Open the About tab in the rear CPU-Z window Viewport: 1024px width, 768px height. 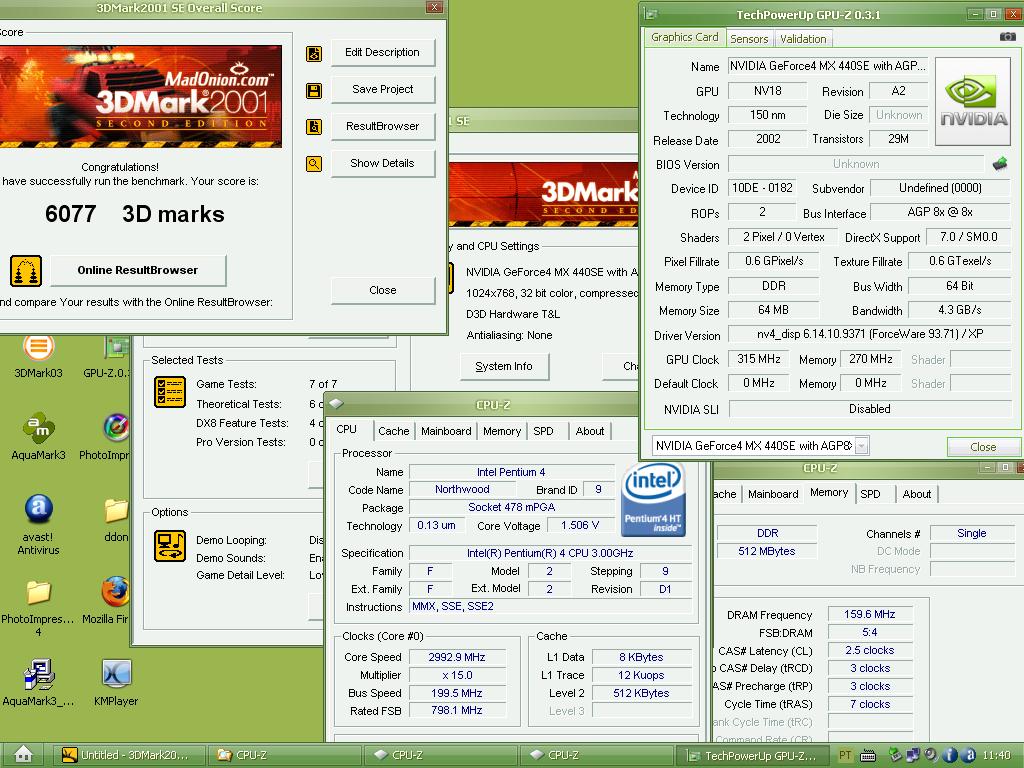(x=917, y=494)
